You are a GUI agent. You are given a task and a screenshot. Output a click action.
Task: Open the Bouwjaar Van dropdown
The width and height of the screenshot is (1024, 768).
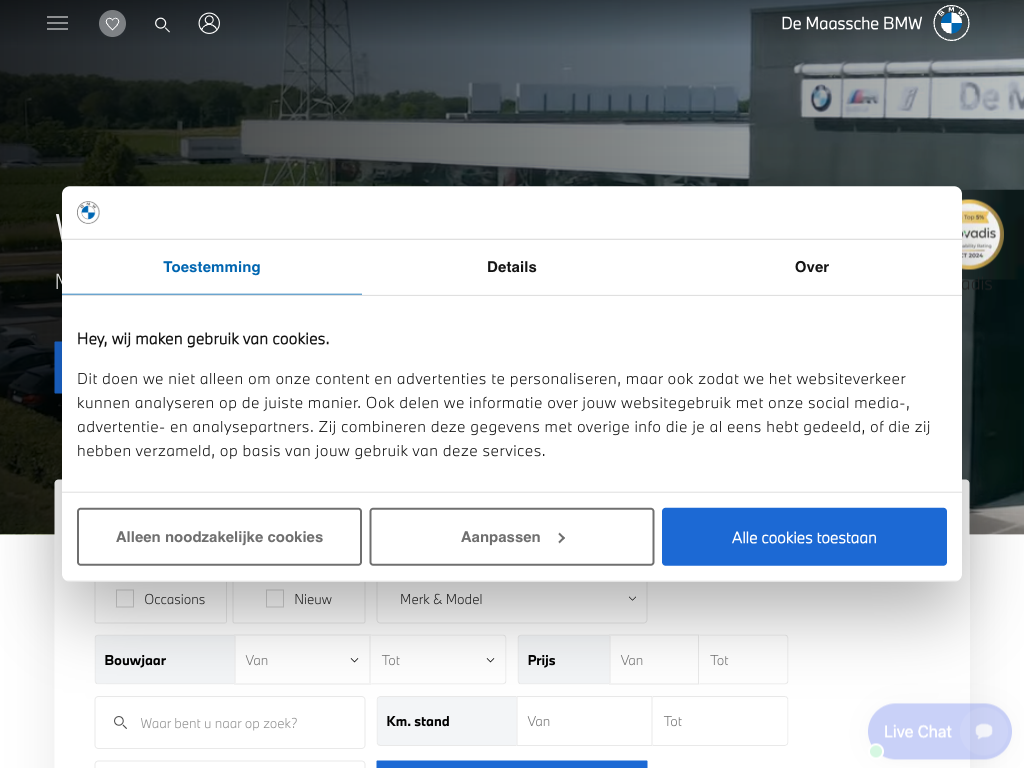pyautogui.click(x=302, y=660)
